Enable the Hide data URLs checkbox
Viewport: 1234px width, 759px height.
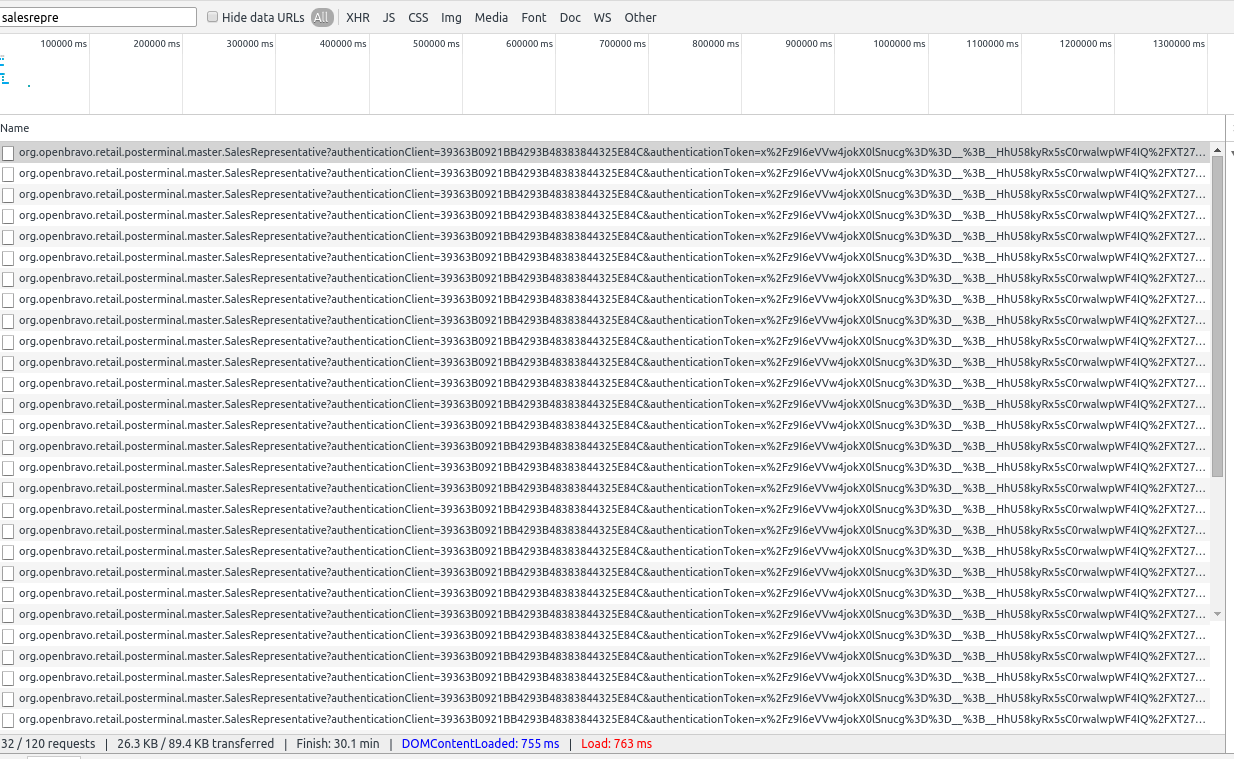click(213, 18)
